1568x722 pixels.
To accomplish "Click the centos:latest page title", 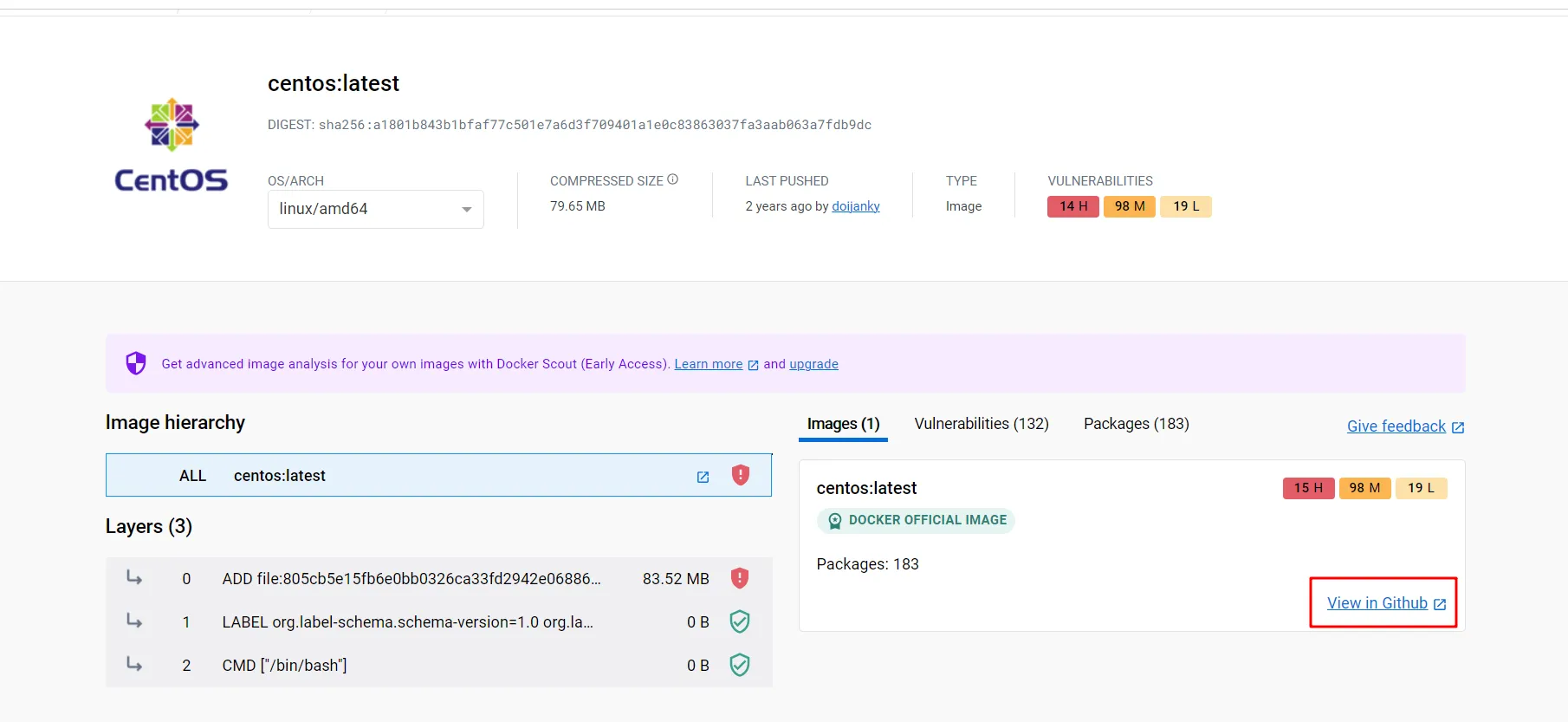I will tap(334, 83).
